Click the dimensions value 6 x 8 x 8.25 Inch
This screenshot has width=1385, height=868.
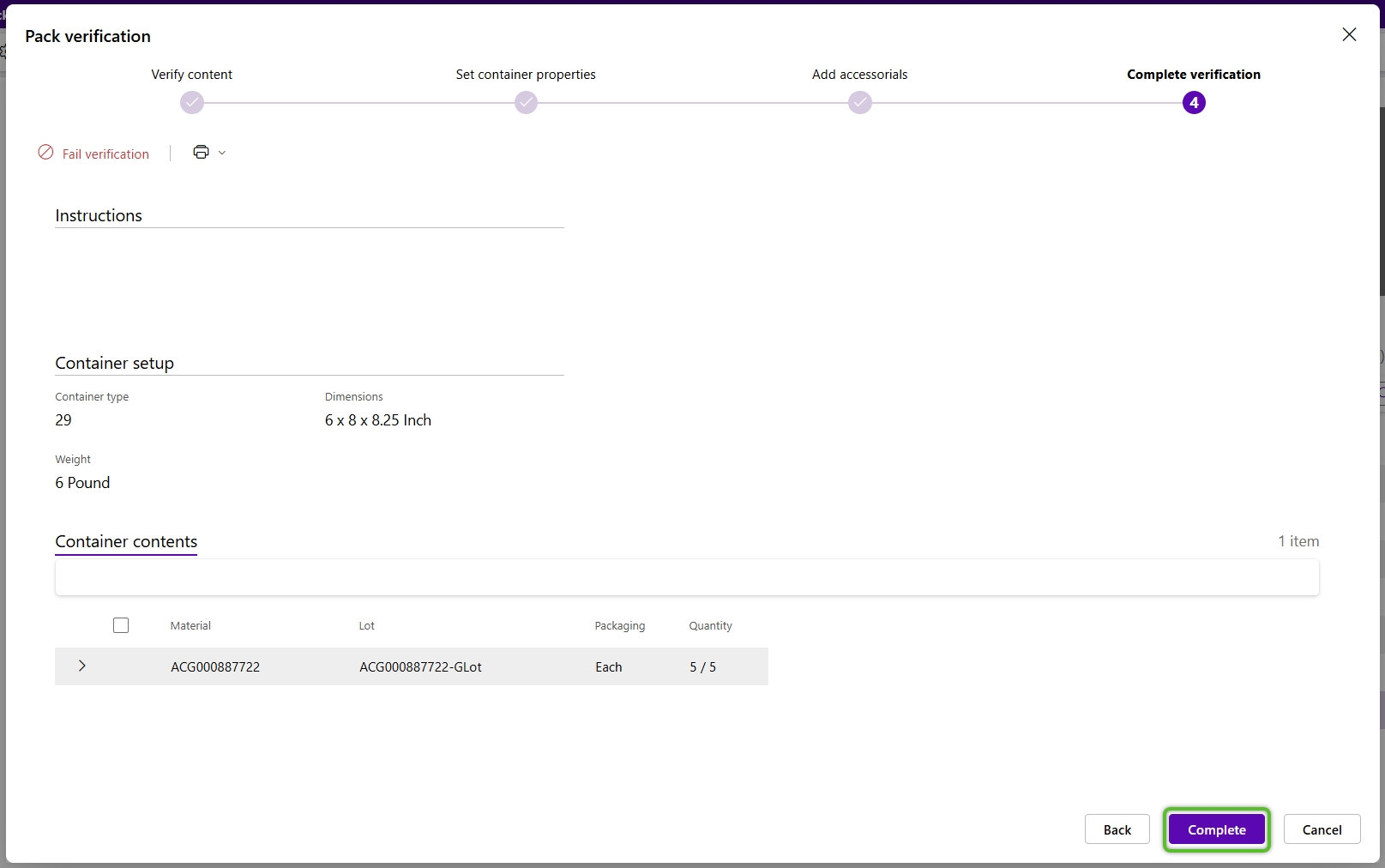[378, 420]
